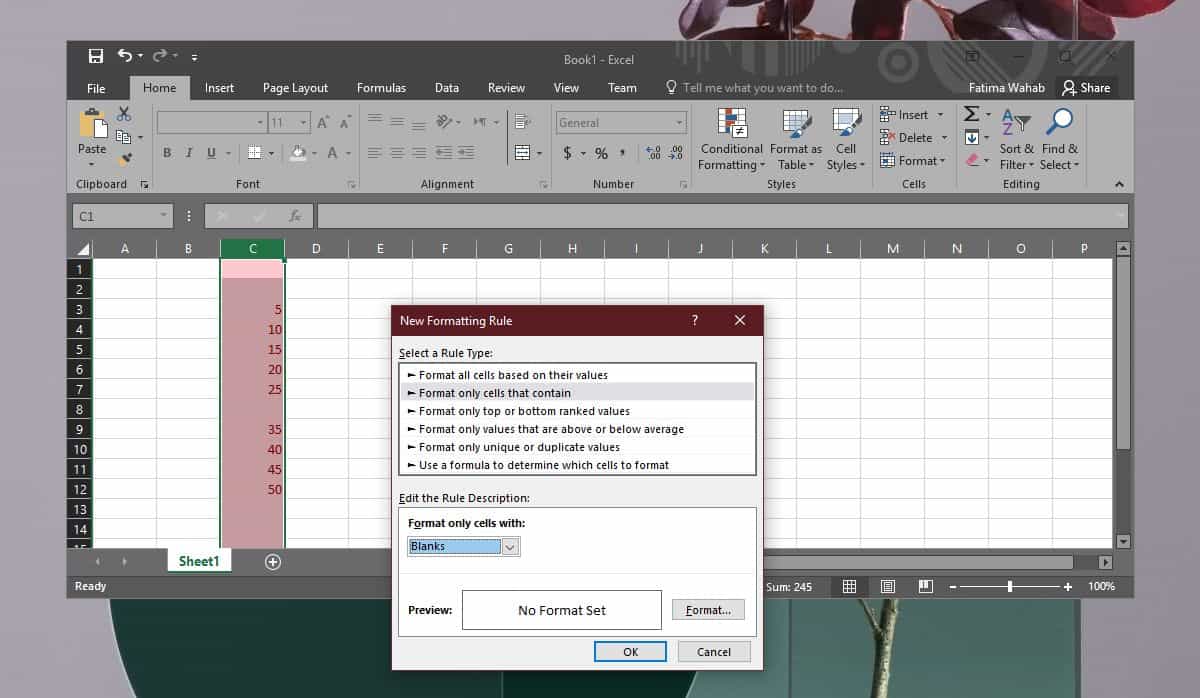Collapse the ribbon with the chevron
This screenshot has height=698, width=1200.
1119,184
